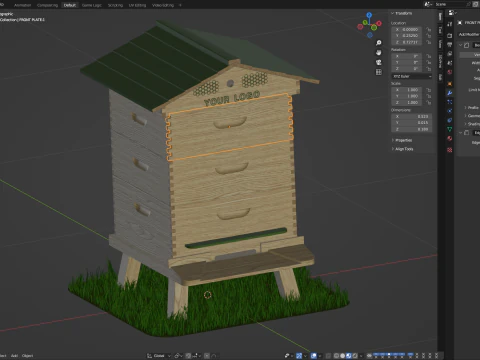Switch to the Game Logic workspace tab
The width and height of the screenshot is (480, 360).
click(92, 5)
